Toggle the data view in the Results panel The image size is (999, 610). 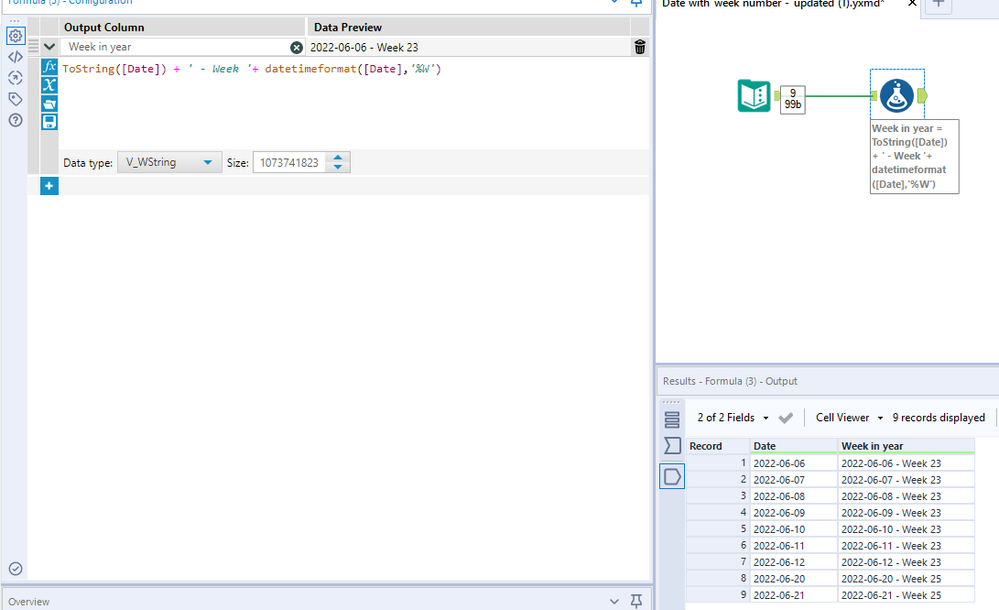tap(672, 419)
